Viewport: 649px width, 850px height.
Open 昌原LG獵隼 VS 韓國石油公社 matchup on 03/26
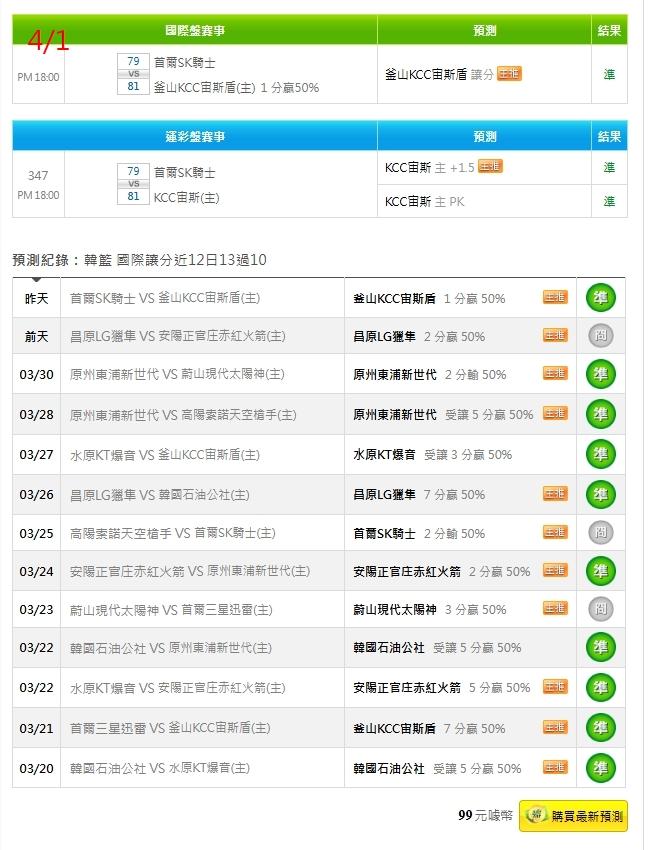click(160, 495)
